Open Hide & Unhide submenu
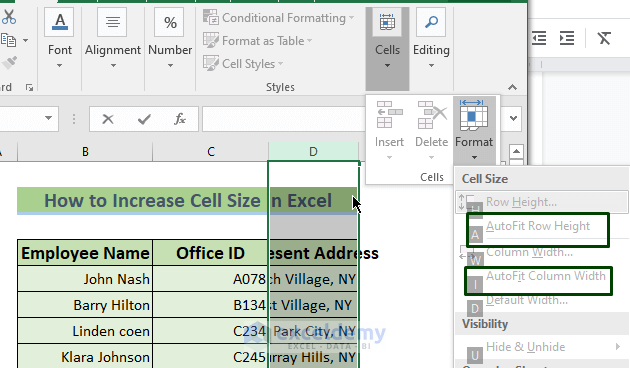 coord(542,347)
